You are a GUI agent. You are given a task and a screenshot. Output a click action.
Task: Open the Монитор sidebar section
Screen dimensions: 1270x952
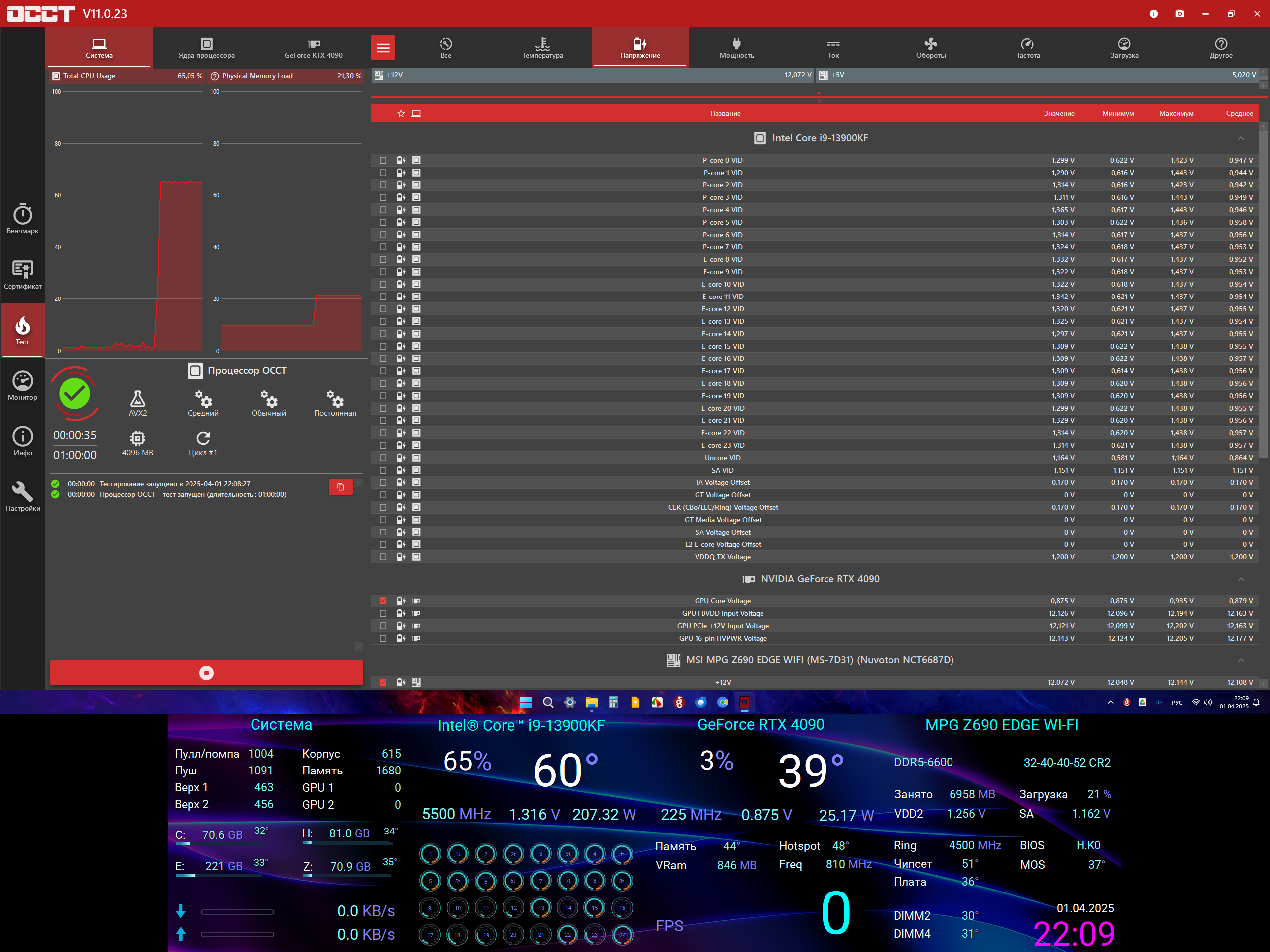(x=22, y=385)
